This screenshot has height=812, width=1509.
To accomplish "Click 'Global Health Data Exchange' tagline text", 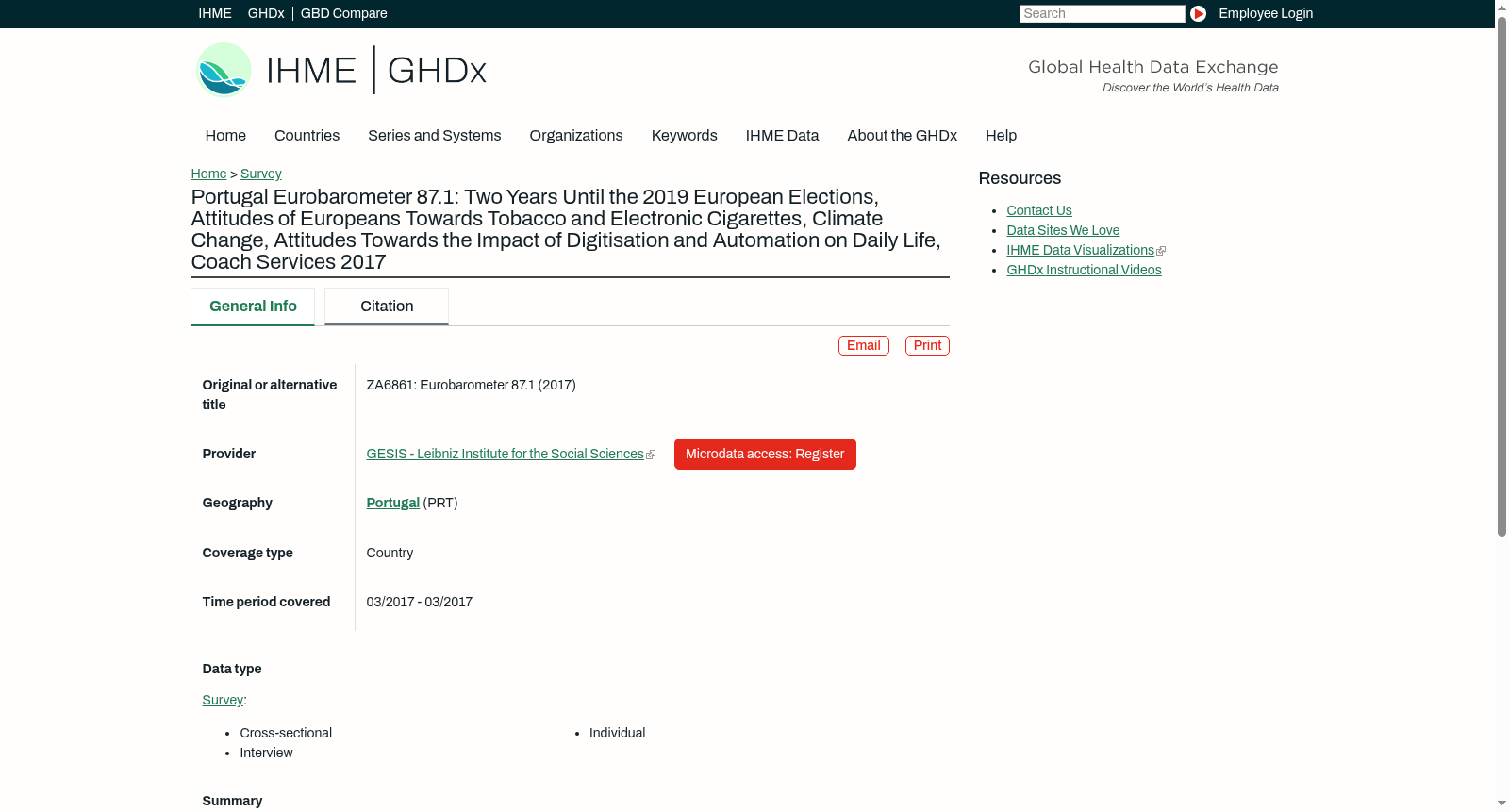I will tap(1152, 67).
